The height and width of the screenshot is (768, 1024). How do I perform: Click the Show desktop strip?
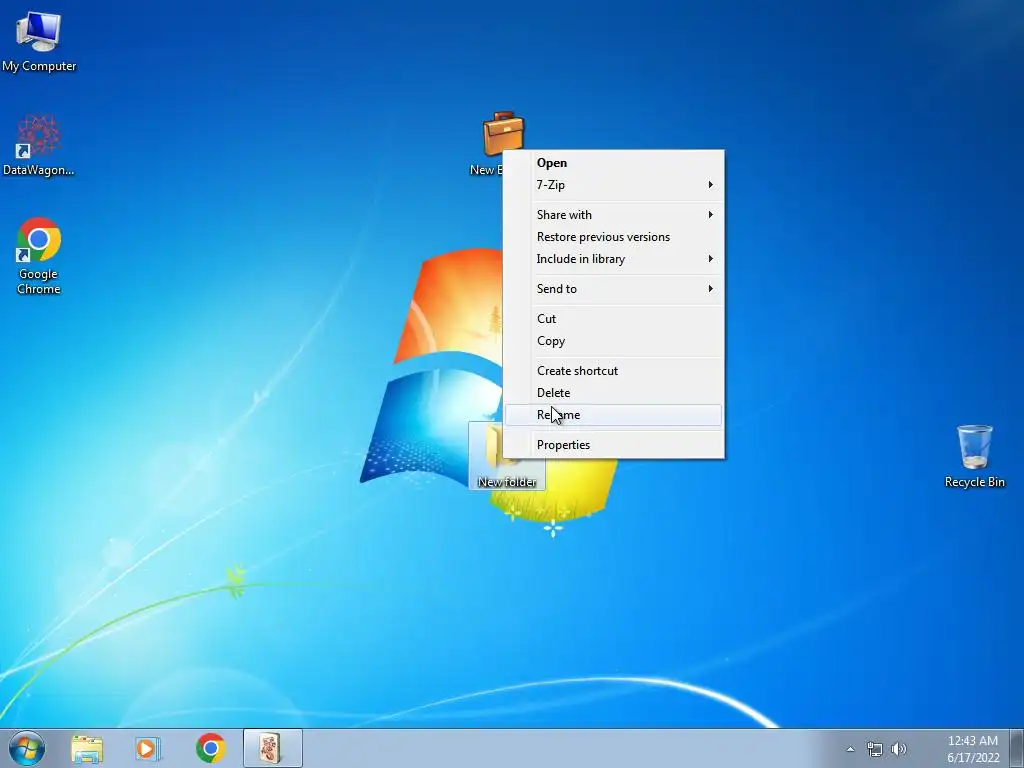(x=1017, y=748)
